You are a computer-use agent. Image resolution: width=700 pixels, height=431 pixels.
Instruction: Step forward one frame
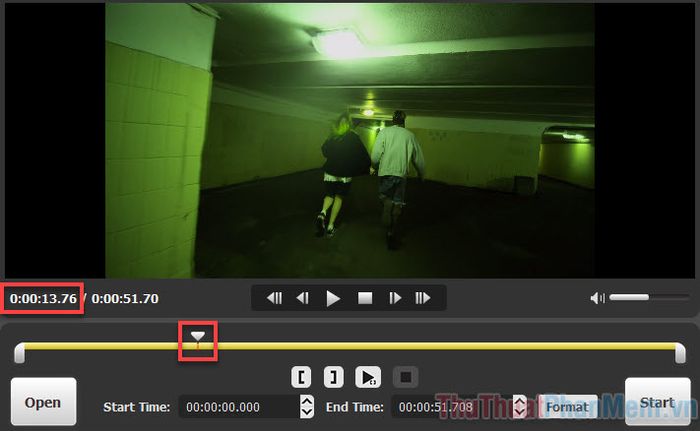pyautogui.click(x=395, y=298)
